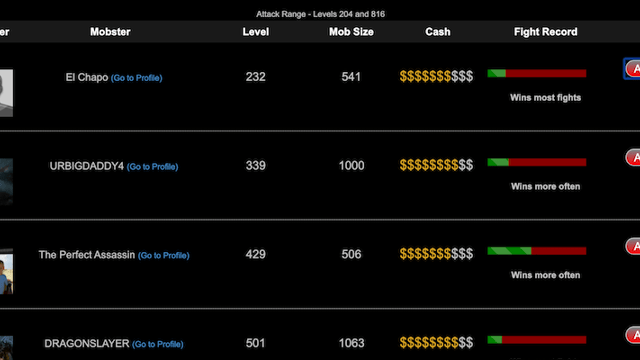Click The Perfect Assassin's 'Wins more often' label
The image size is (640, 360).
click(545, 275)
